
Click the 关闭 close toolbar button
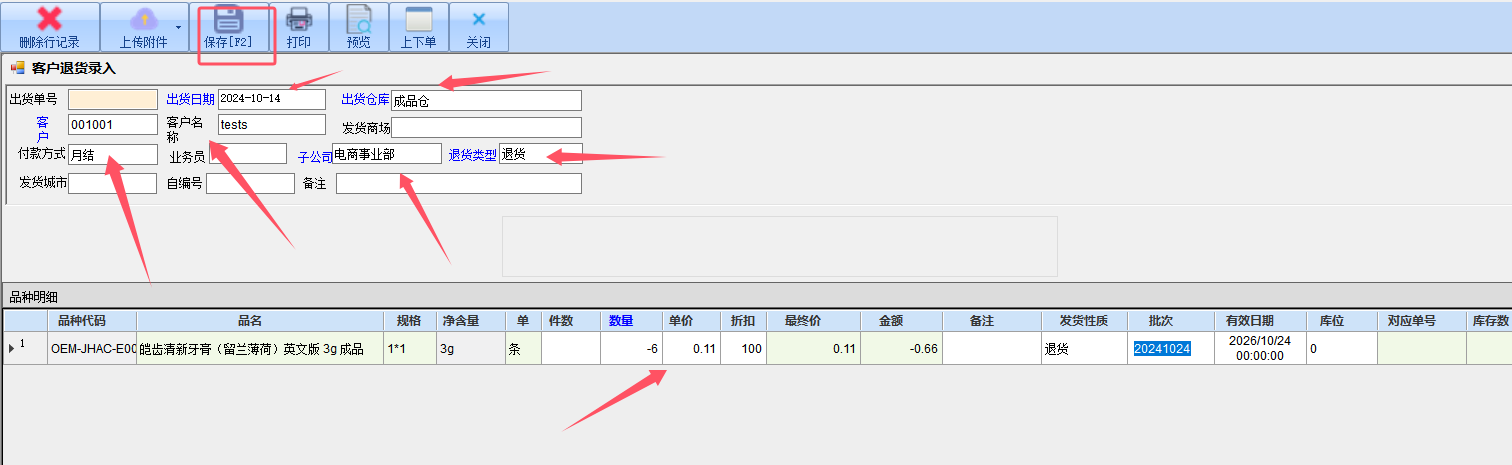click(478, 20)
